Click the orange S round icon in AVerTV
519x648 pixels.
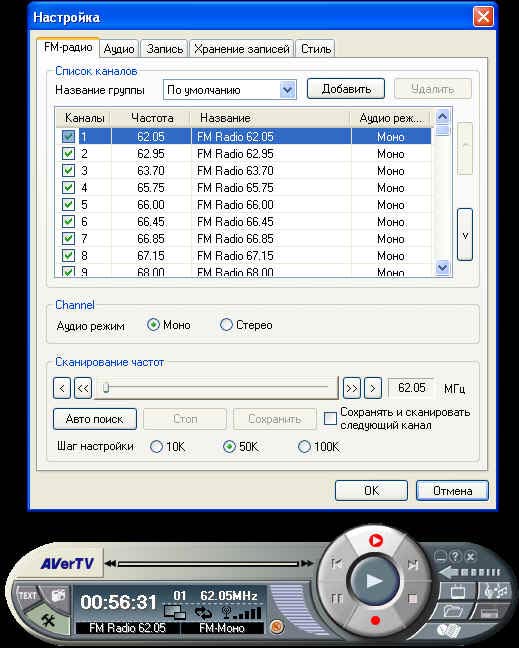(x=277, y=627)
